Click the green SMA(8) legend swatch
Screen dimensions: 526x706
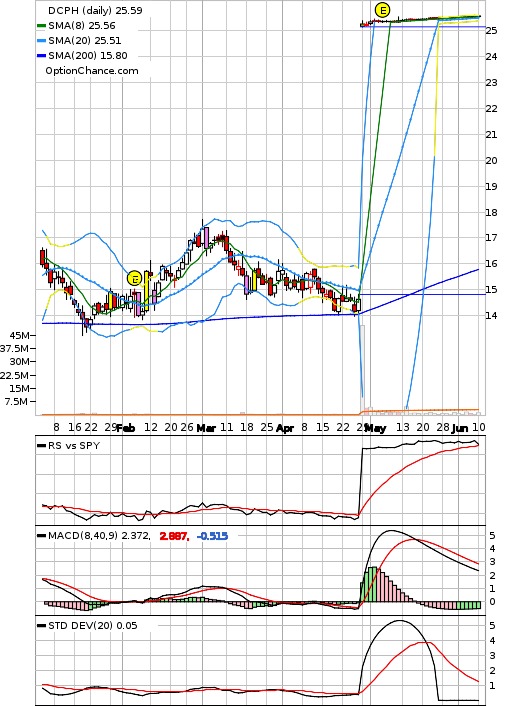click(41, 26)
